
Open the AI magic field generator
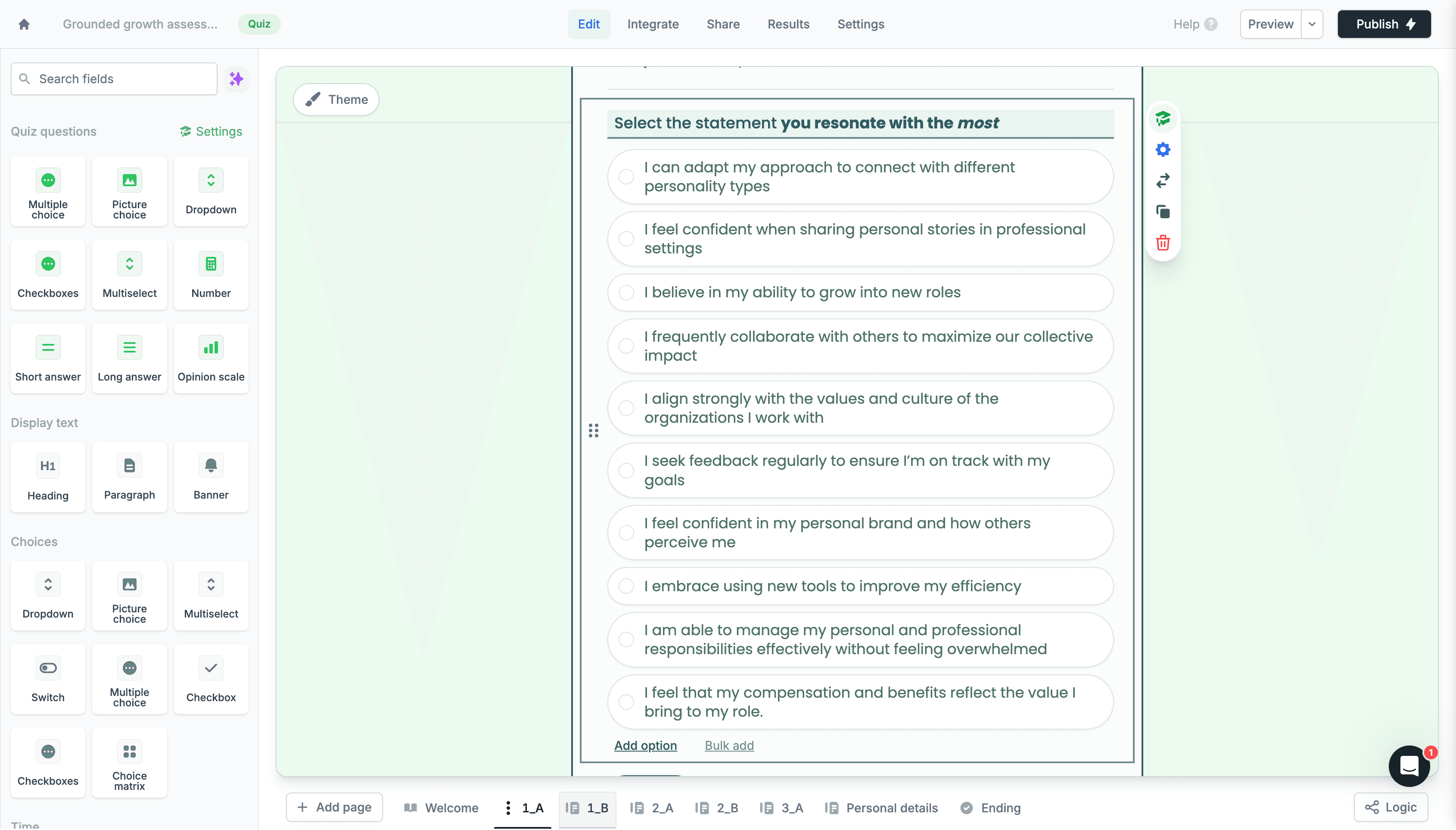tap(236, 79)
